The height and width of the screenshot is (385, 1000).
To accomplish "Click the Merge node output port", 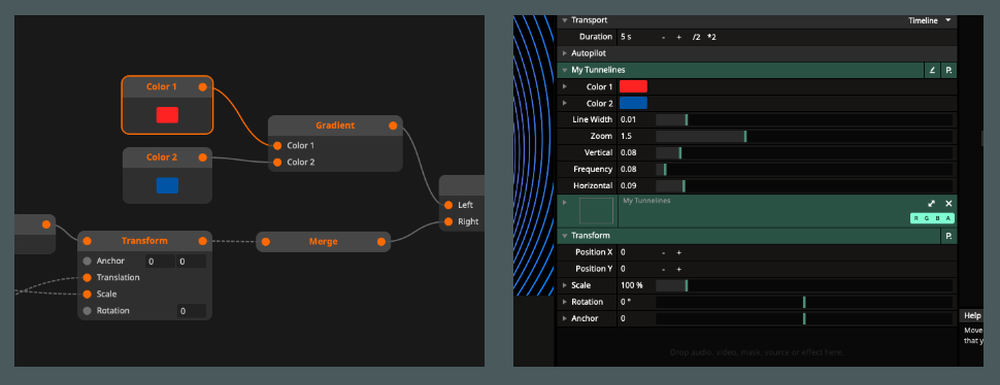I will point(381,242).
